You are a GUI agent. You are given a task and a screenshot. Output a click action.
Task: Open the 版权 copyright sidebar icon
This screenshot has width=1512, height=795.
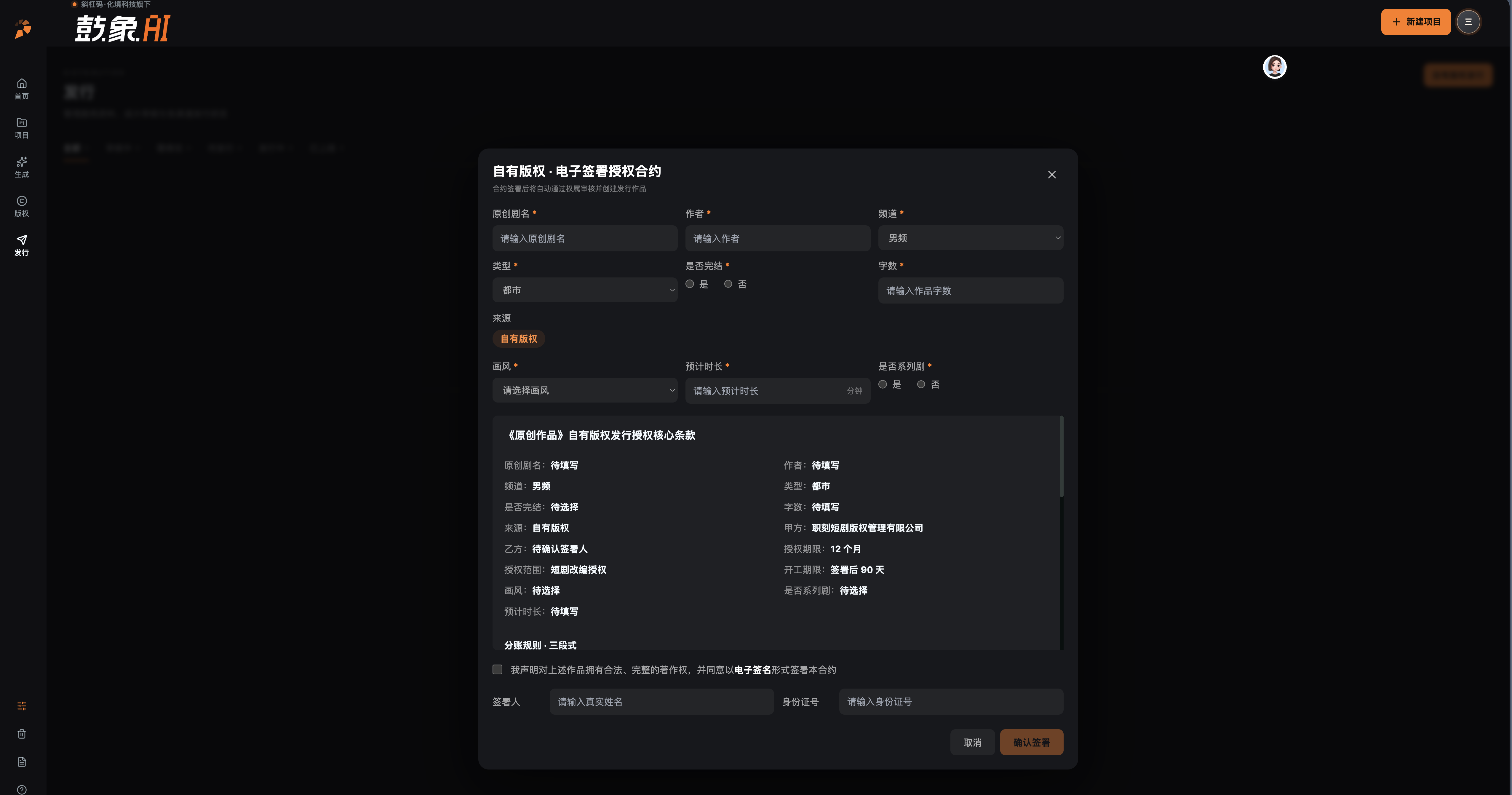[22, 207]
